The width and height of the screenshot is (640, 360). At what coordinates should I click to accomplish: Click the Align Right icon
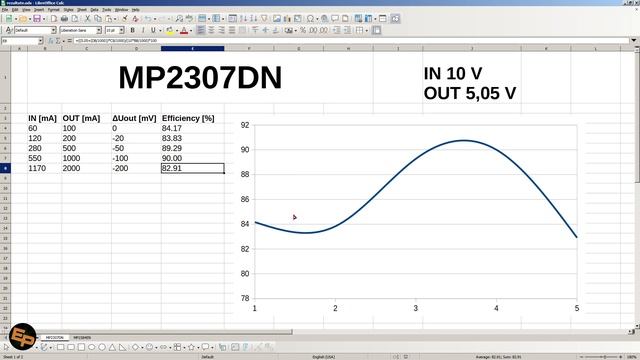[221, 30]
